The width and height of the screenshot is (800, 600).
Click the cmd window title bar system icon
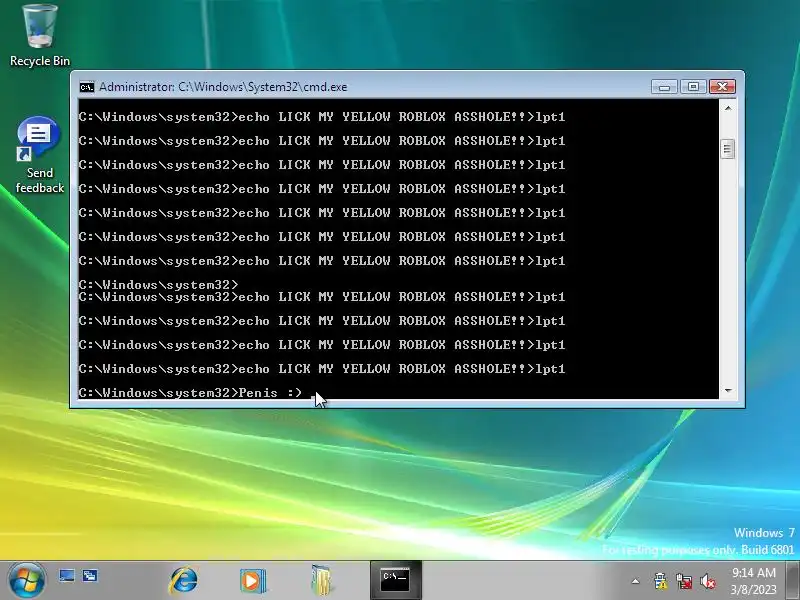point(87,87)
